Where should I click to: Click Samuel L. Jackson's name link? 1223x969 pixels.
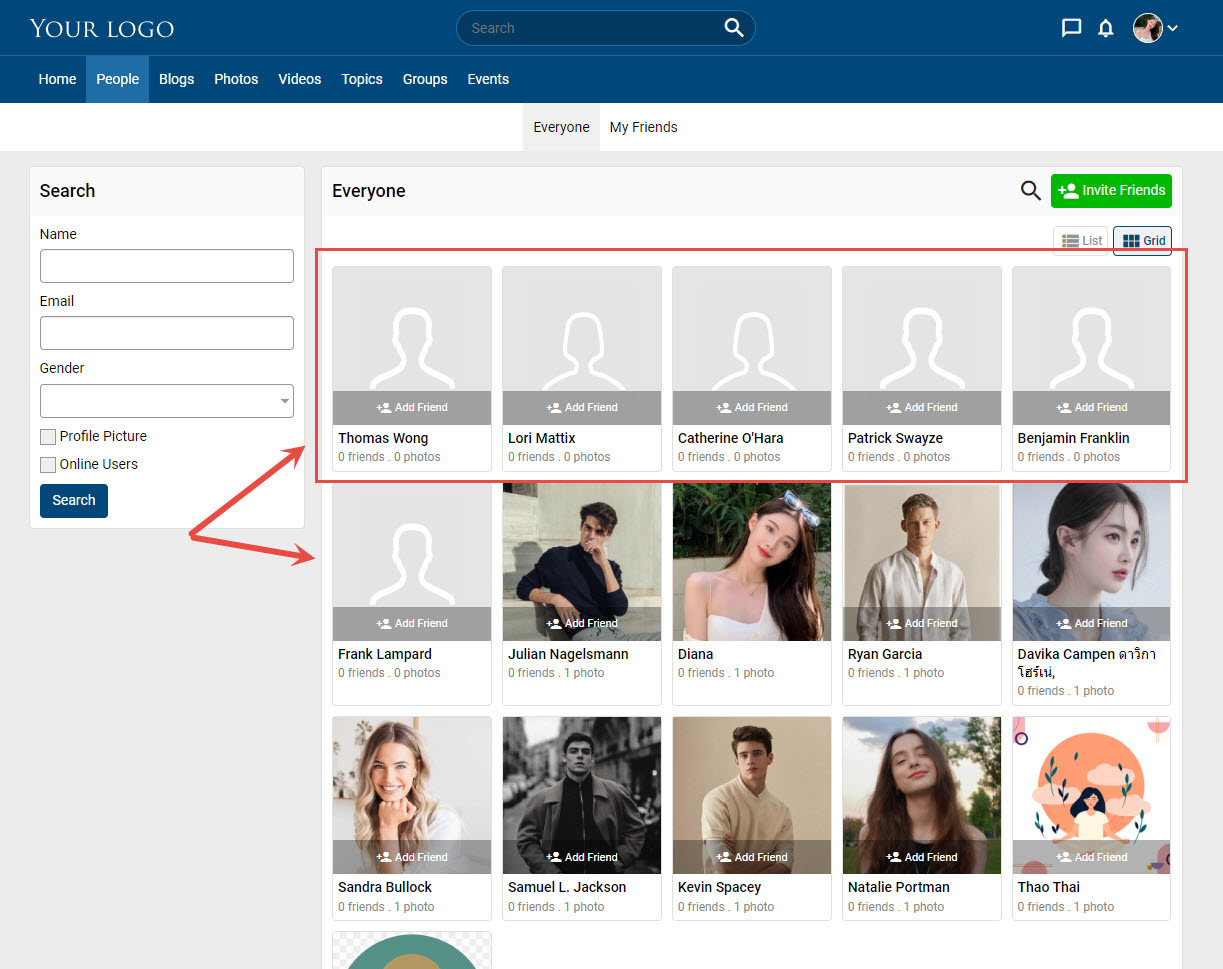point(567,887)
